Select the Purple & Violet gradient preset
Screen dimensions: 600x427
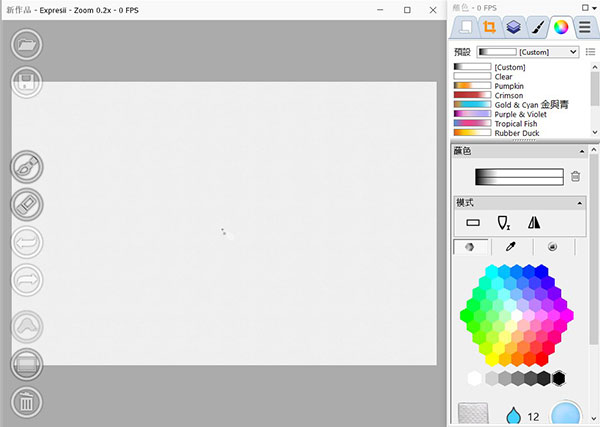point(500,114)
